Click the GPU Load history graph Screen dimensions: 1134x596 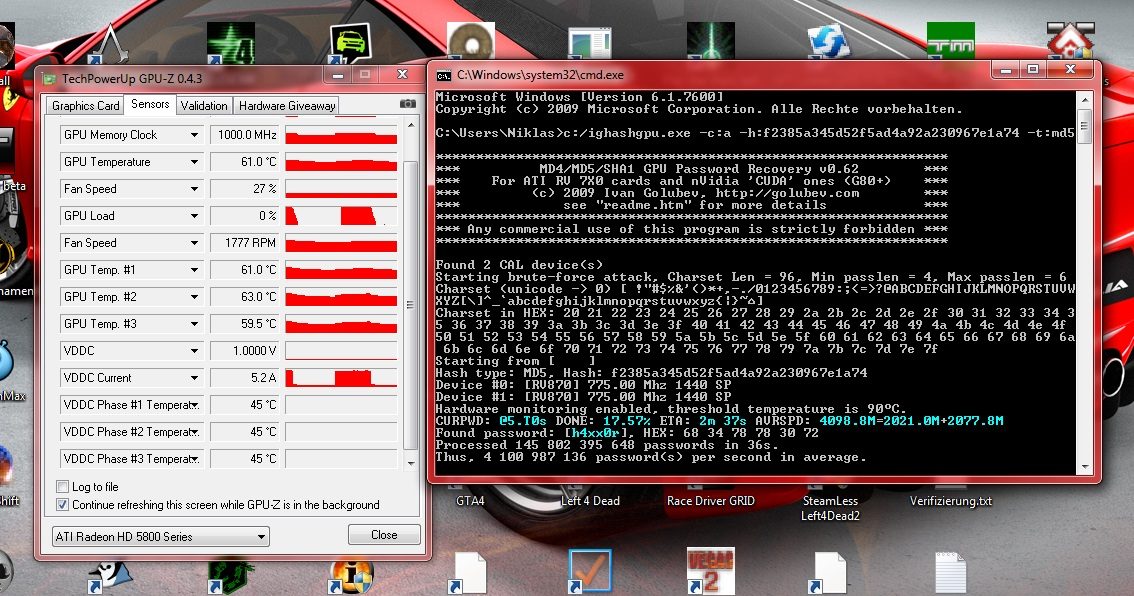point(341,216)
